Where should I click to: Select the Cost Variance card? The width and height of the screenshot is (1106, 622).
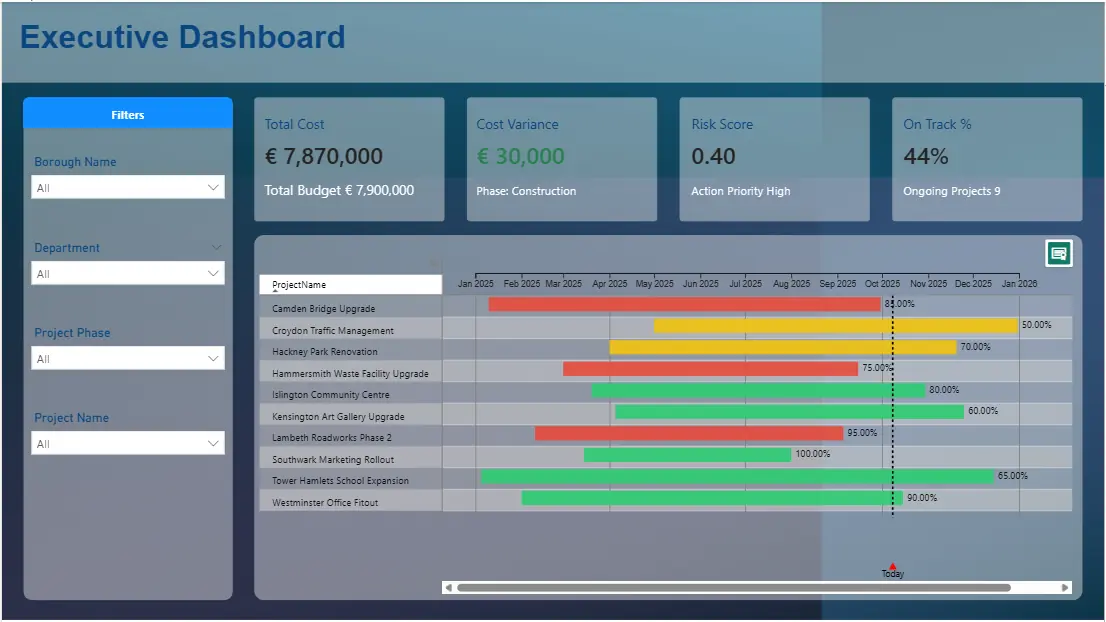click(x=561, y=159)
